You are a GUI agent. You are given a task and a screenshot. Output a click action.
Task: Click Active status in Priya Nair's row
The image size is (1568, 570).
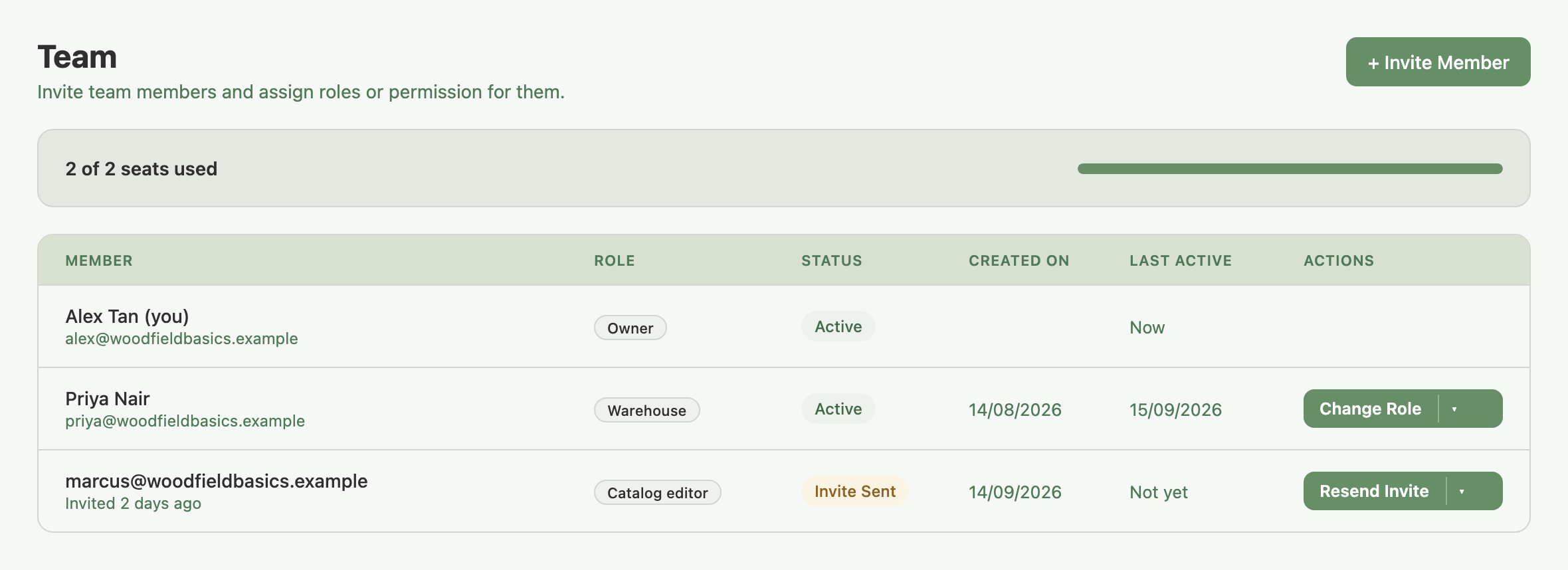point(838,409)
